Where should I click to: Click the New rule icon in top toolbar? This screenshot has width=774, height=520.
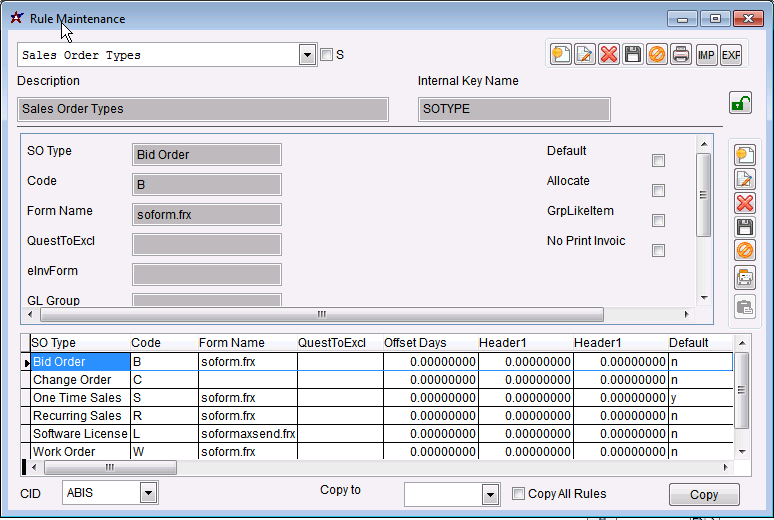[x=561, y=54]
